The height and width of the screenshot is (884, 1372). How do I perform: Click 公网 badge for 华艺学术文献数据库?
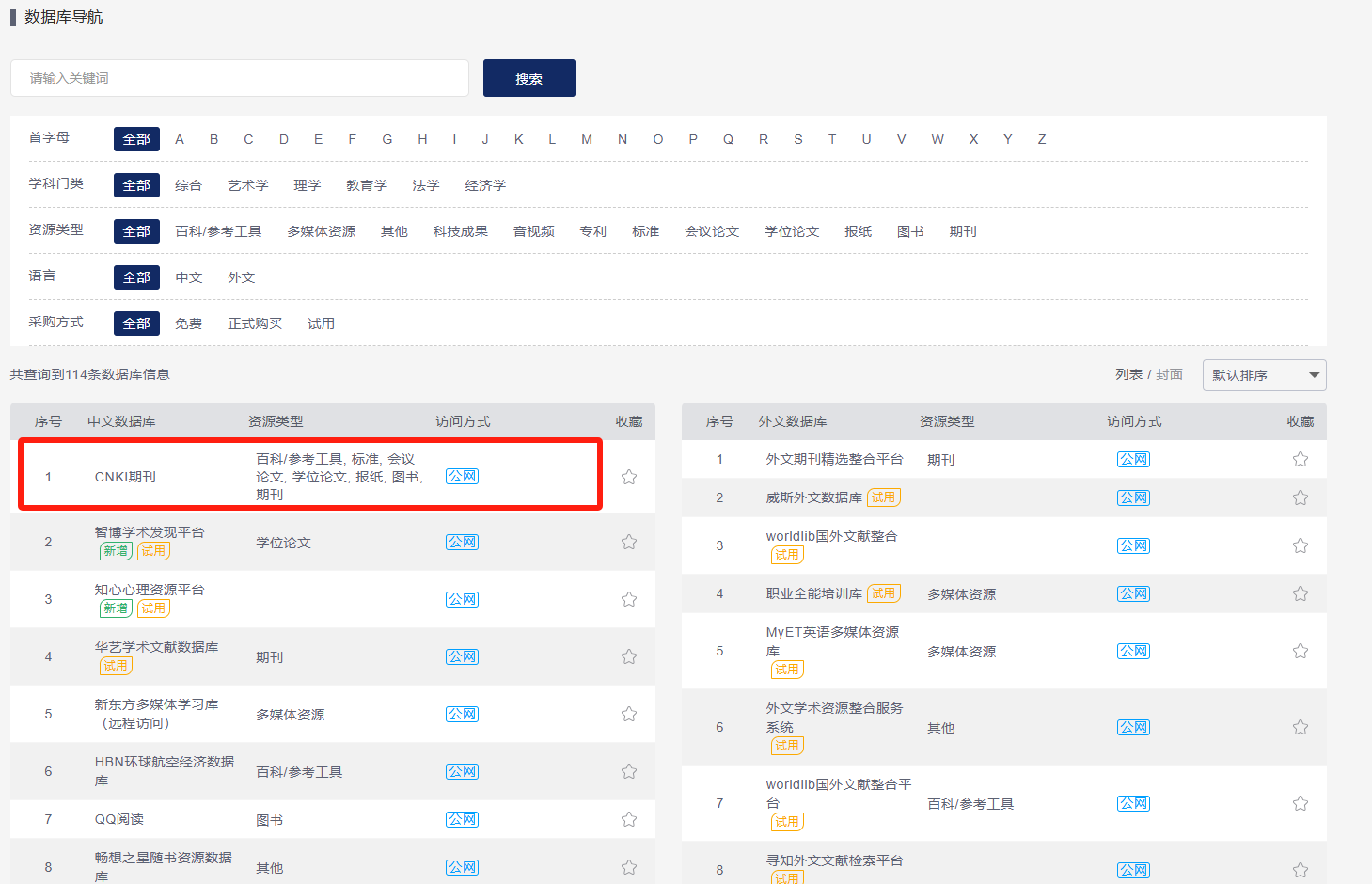(462, 656)
